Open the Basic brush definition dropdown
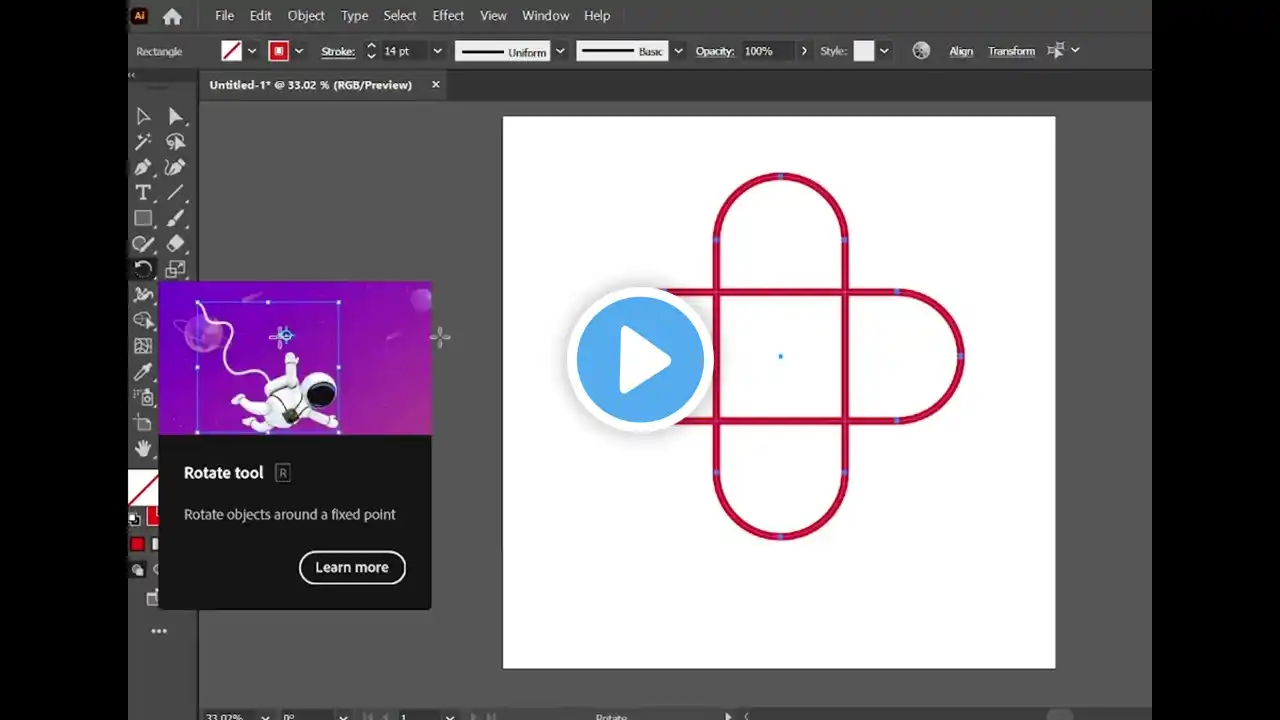 (677, 51)
